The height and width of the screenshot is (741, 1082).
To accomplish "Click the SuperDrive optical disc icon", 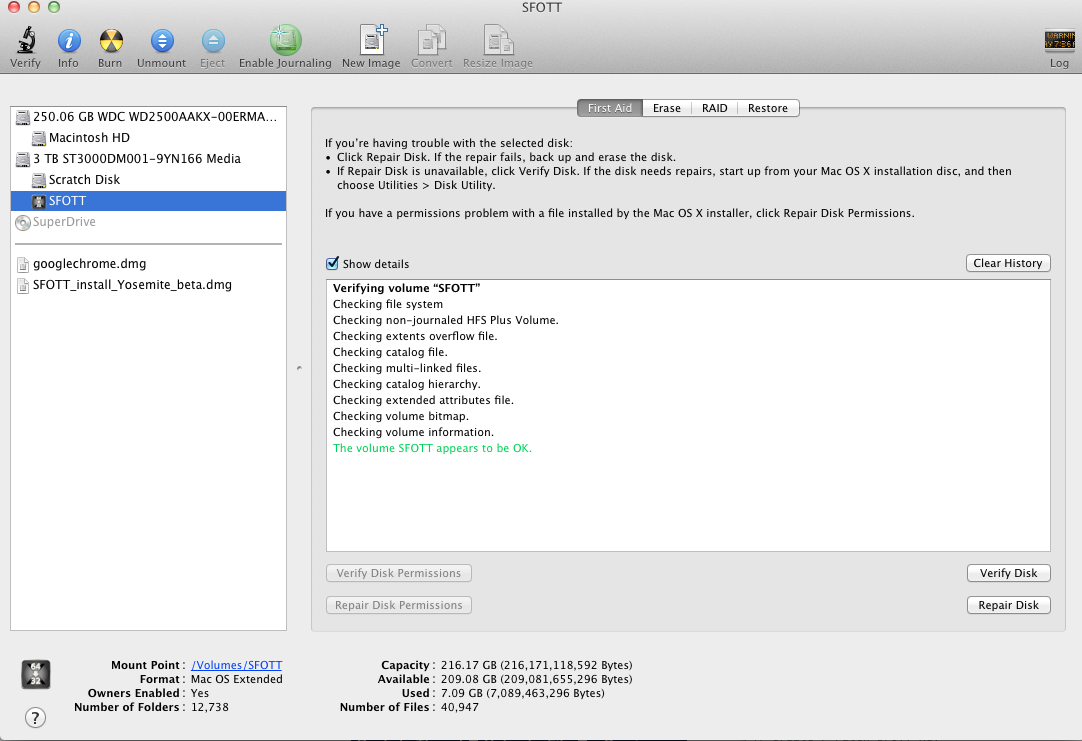I will [23, 222].
